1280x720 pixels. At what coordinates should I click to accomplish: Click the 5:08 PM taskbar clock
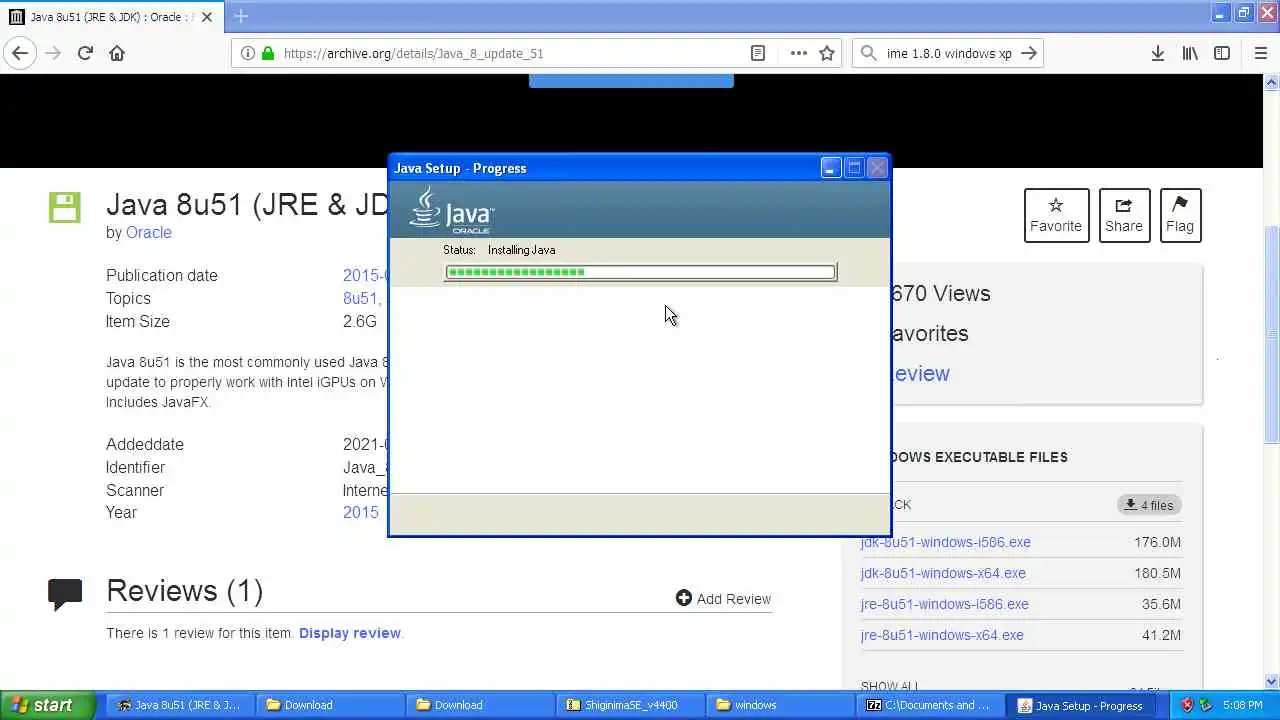pyautogui.click(x=1243, y=705)
